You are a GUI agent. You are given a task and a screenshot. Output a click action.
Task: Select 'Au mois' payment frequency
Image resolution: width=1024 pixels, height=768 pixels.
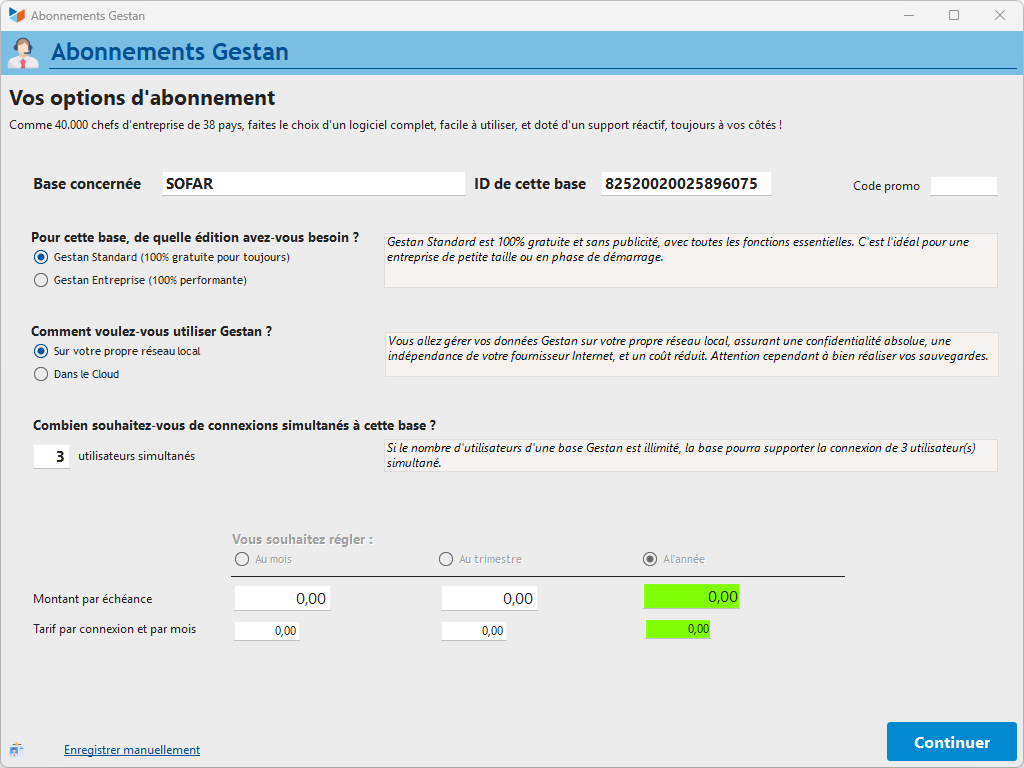[241, 559]
